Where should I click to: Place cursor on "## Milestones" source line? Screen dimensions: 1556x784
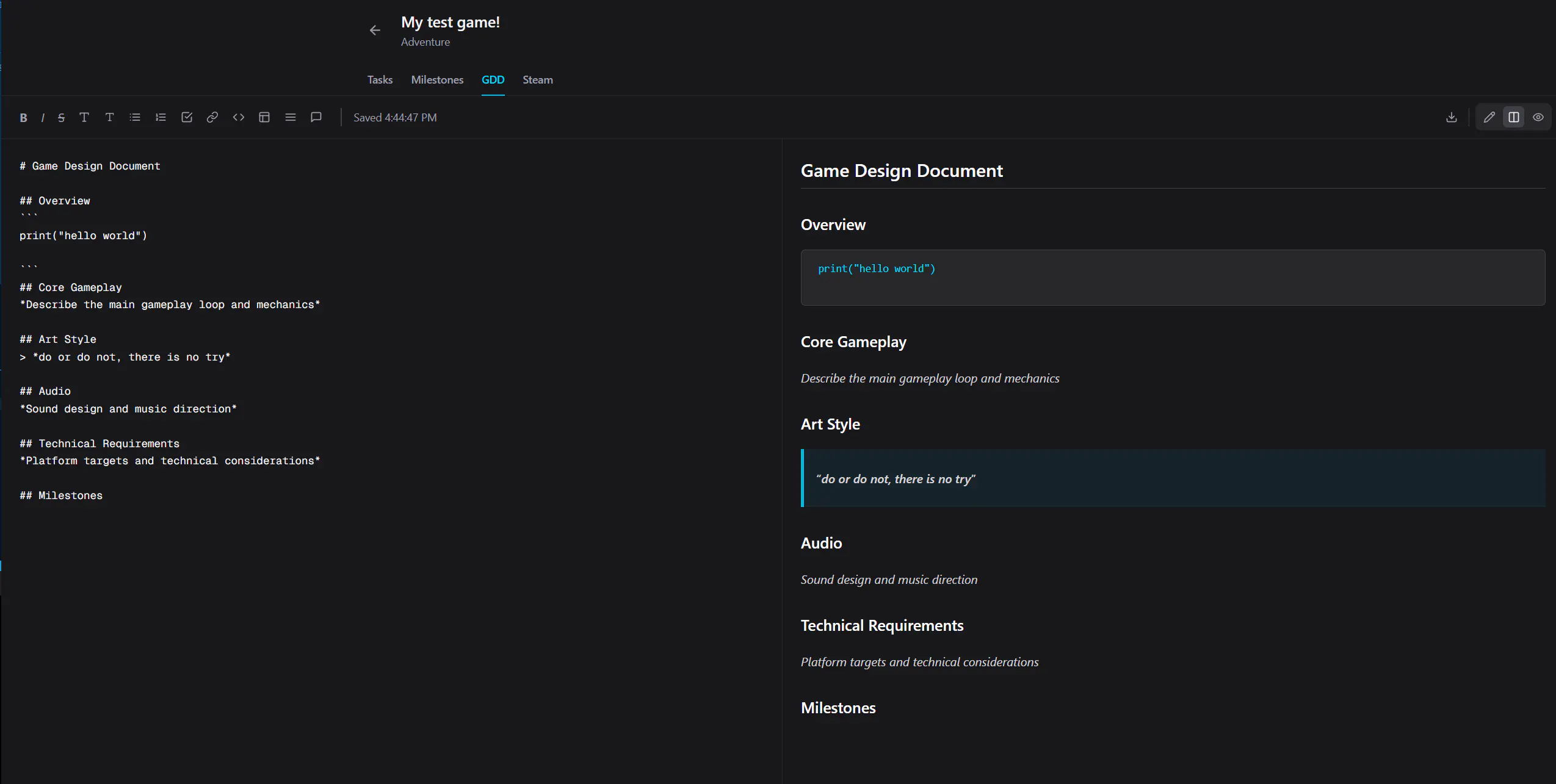click(61, 495)
